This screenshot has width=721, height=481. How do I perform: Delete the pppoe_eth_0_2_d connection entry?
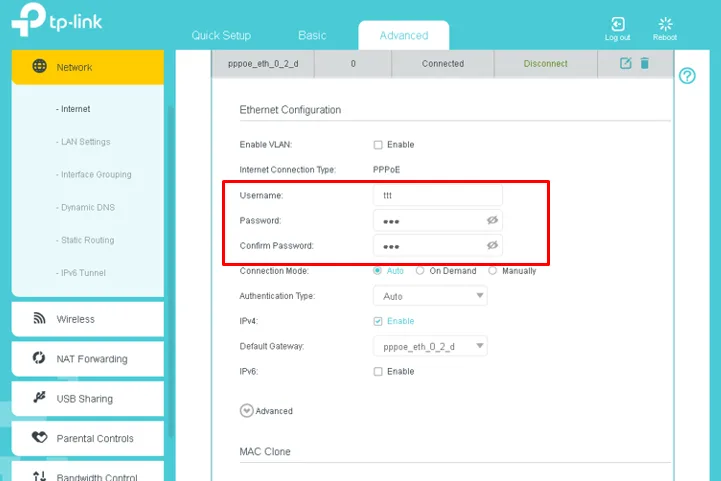[x=645, y=63]
